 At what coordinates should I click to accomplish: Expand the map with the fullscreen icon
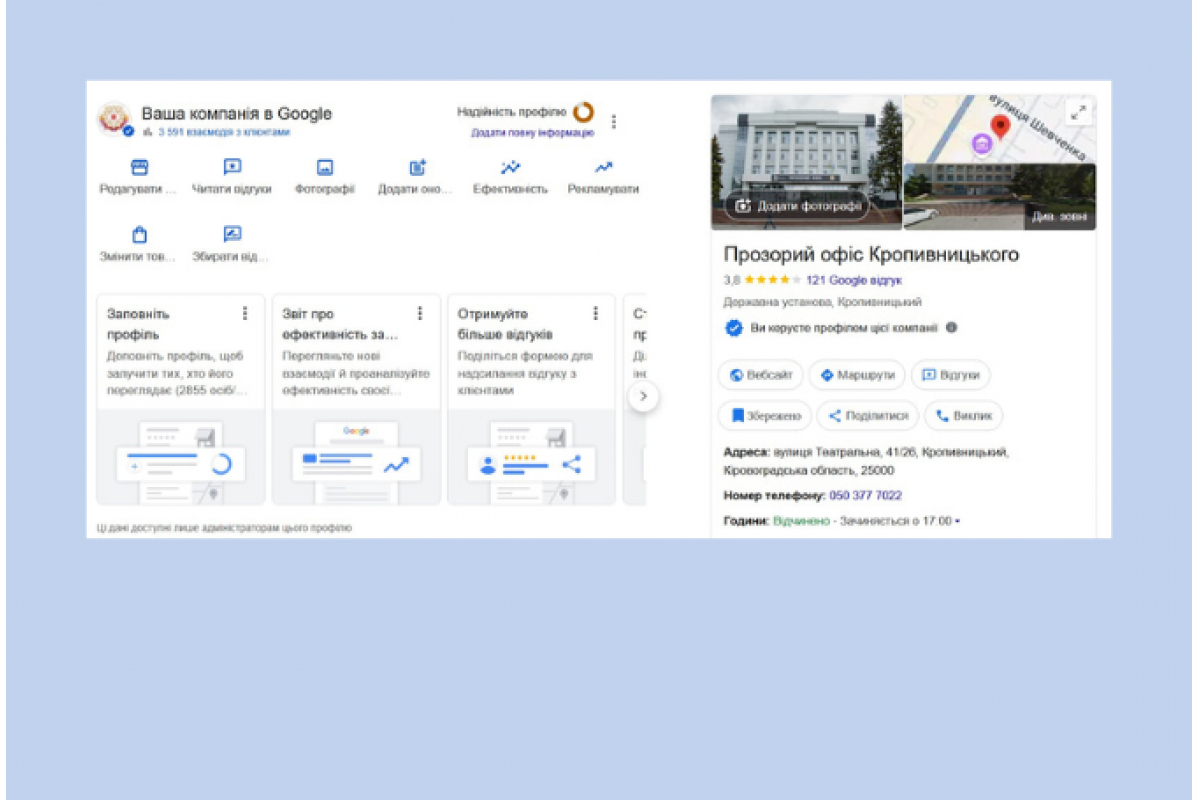pyautogui.click(x=1078, y=113)
